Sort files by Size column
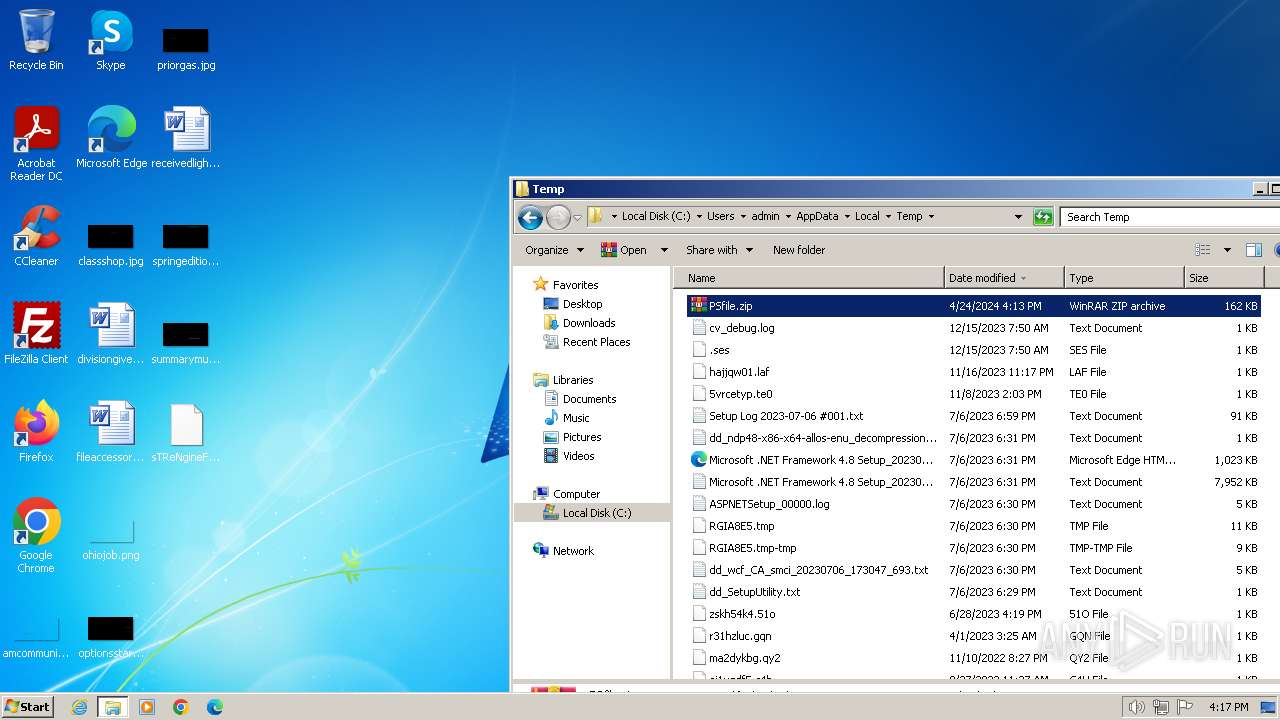Screen dimensions: 1280x720 tap(1224, 278)
